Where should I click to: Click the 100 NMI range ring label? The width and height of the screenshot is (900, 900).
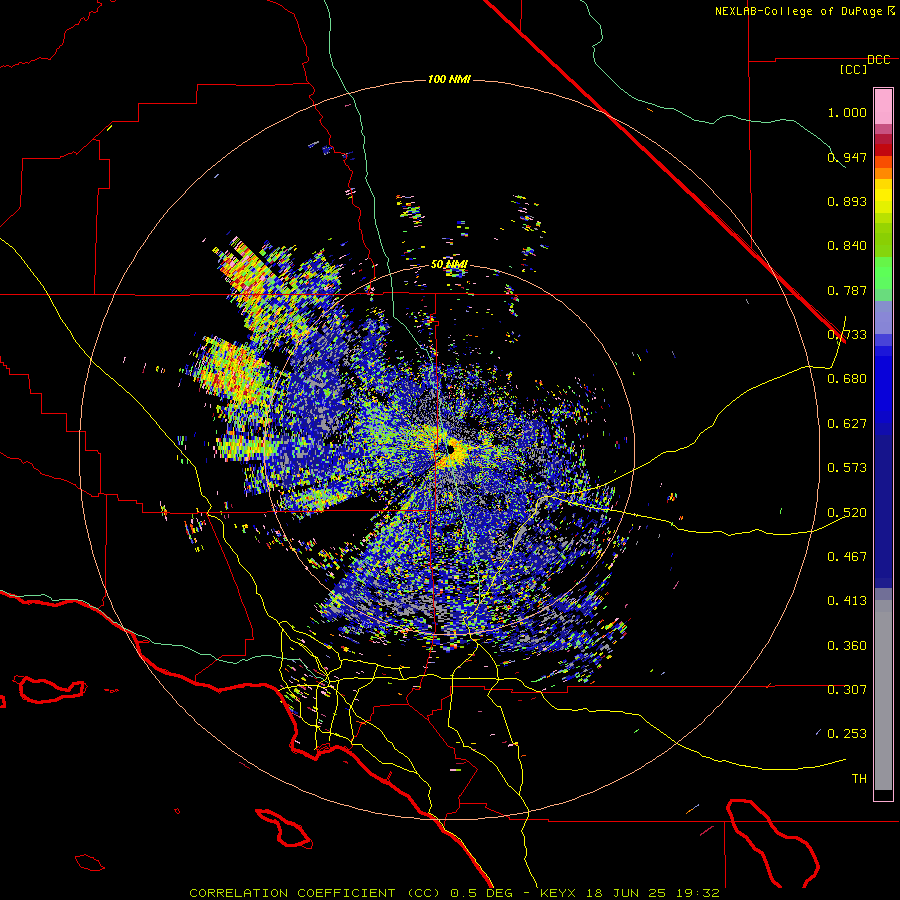[449, 79]
